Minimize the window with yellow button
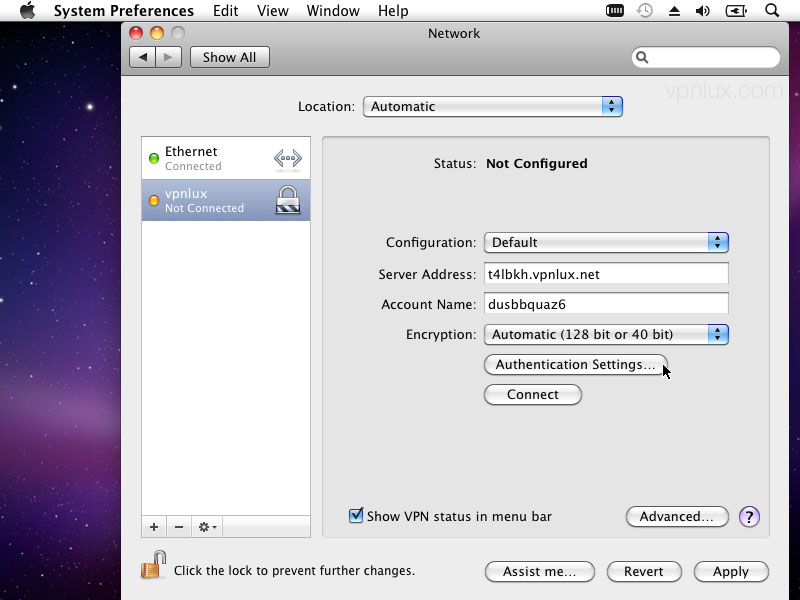800x600 pixels. (x=157, y=33)
